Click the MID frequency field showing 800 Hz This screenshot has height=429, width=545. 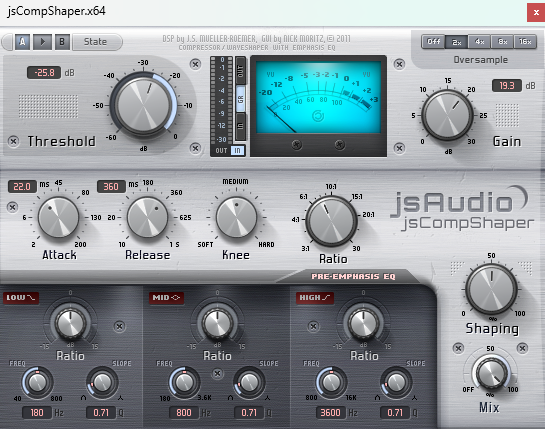point(184,413)
